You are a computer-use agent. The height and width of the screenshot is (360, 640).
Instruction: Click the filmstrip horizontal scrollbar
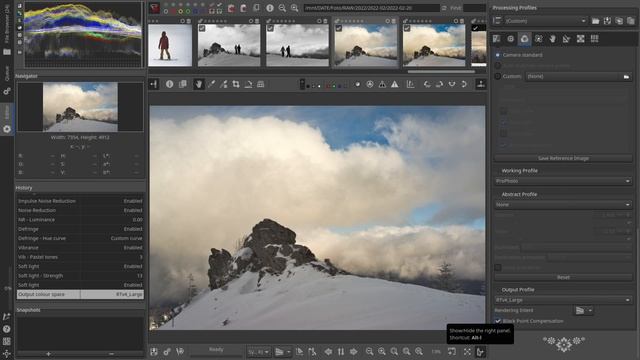[441, 71]
